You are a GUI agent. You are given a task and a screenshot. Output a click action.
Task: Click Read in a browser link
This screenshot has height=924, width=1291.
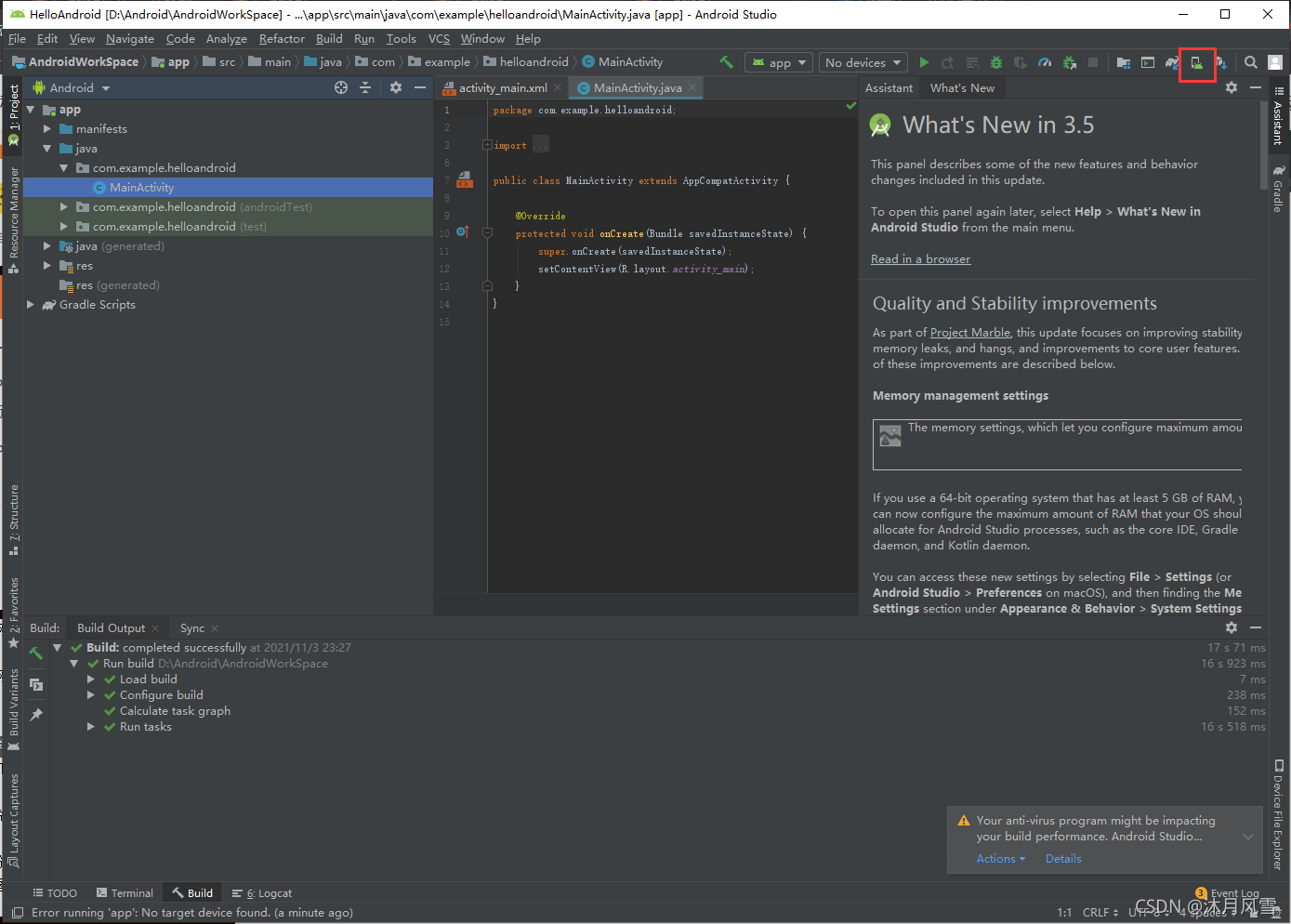pos(920,259)
